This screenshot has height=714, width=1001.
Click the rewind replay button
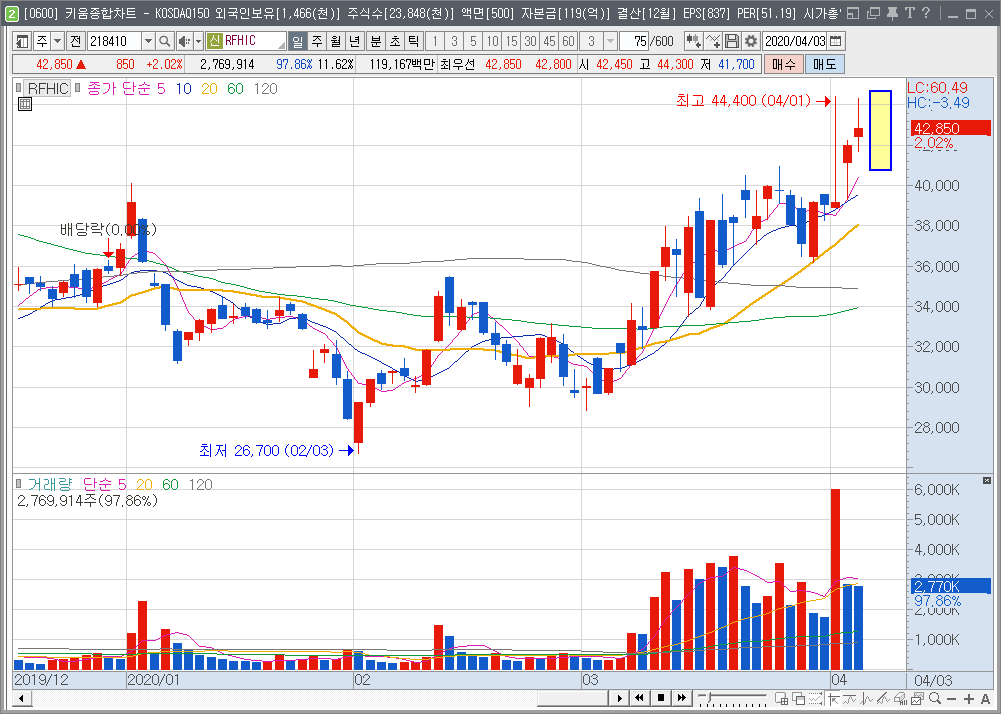(639, 698)
